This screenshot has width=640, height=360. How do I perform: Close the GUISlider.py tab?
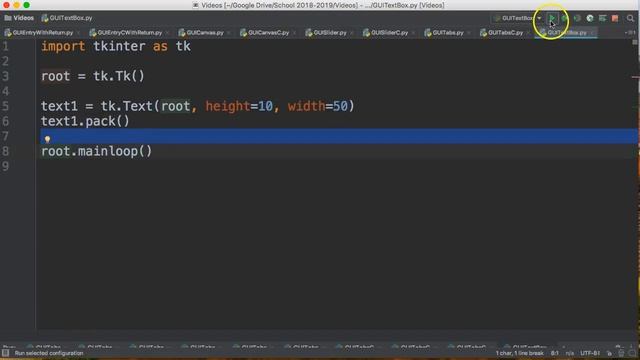[x=351, y=33]
